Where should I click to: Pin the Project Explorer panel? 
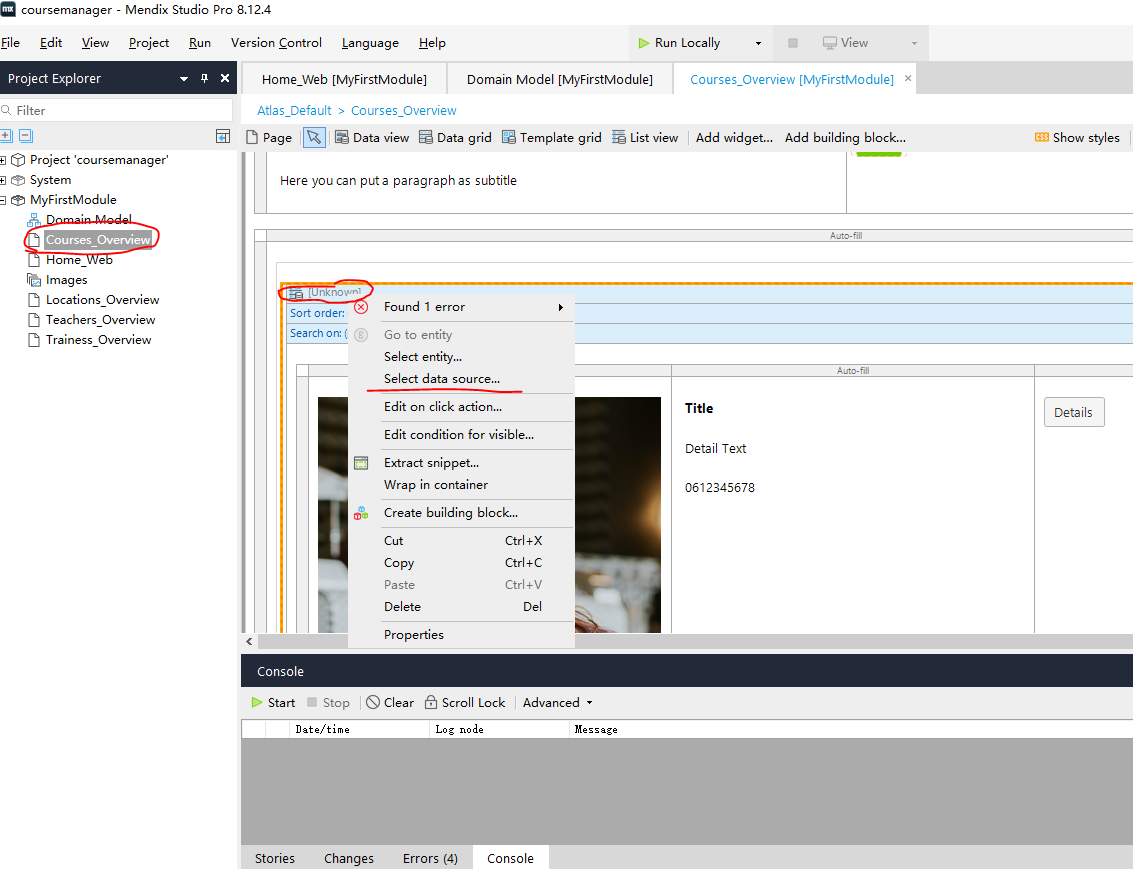204,78
